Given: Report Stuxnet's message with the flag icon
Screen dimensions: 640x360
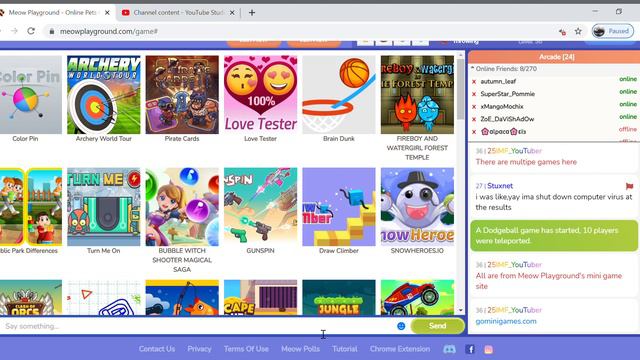Looking at the screenshot, I should point(629,186).
